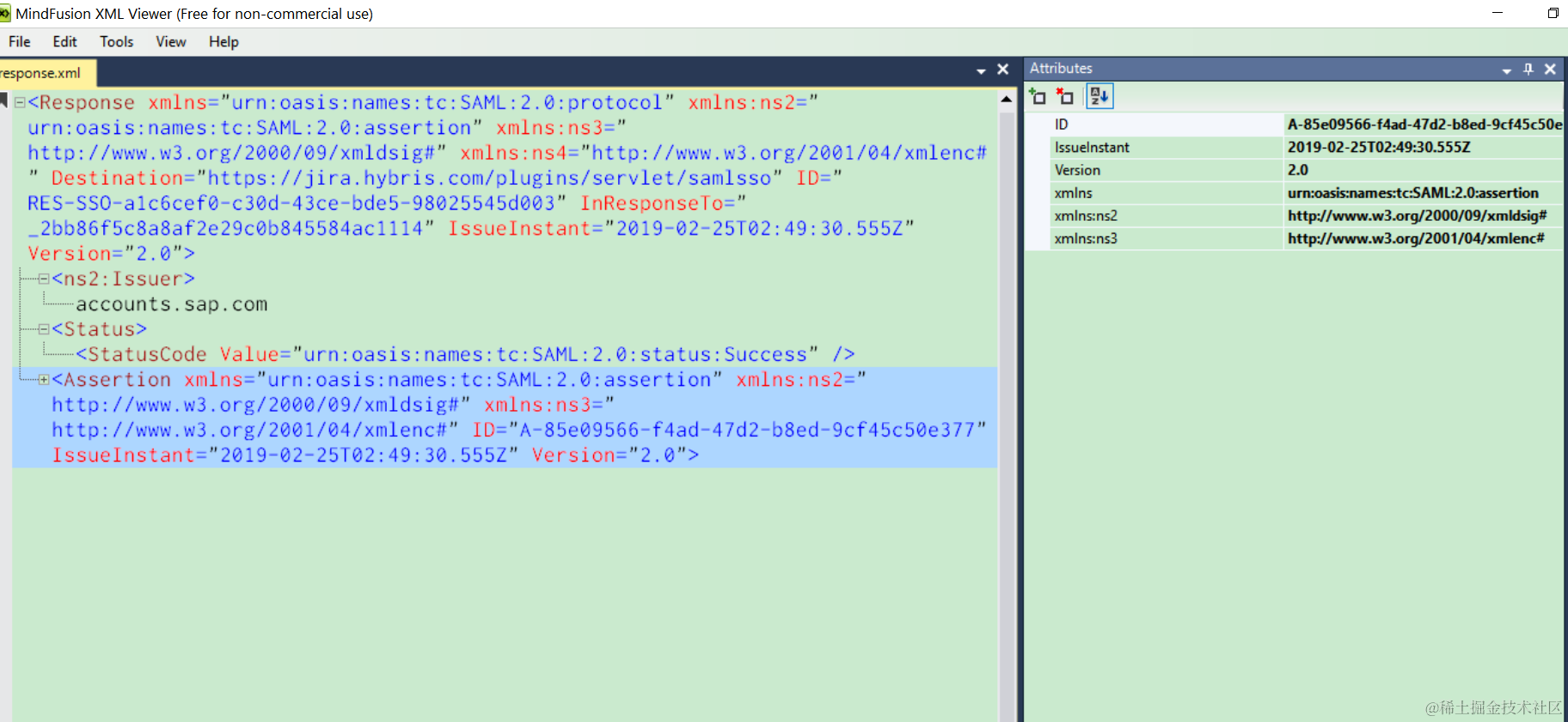Click the Destination attribute in Response tag
1568x722 pixels.
tap(117, 178)
